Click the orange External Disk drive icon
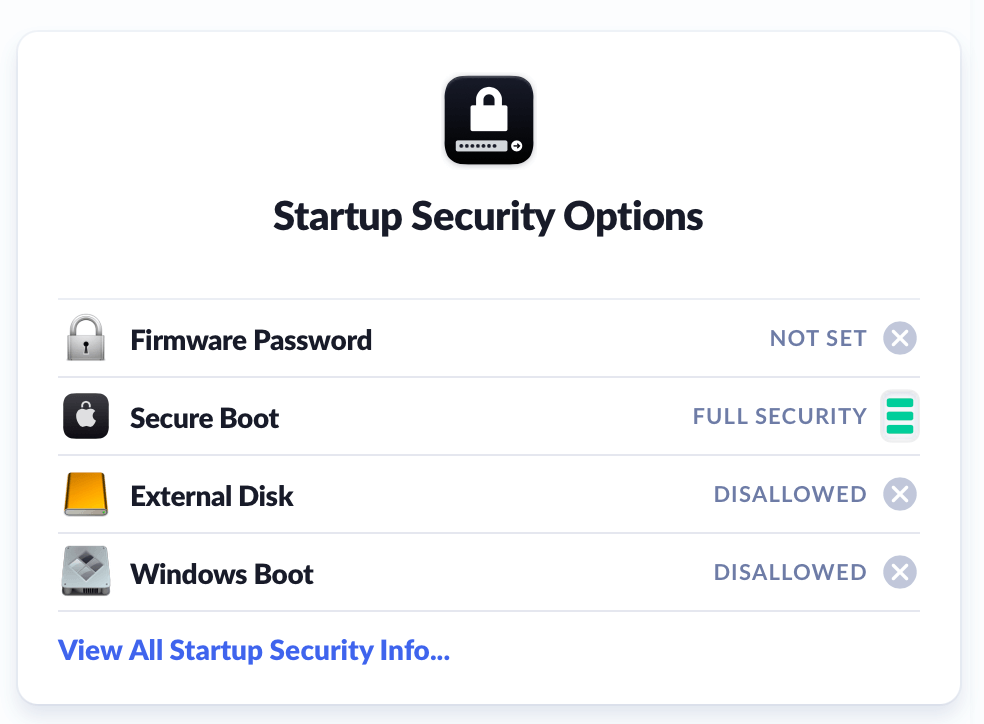The height and width of the screenshot is (724, 984). tap(86, 495)
